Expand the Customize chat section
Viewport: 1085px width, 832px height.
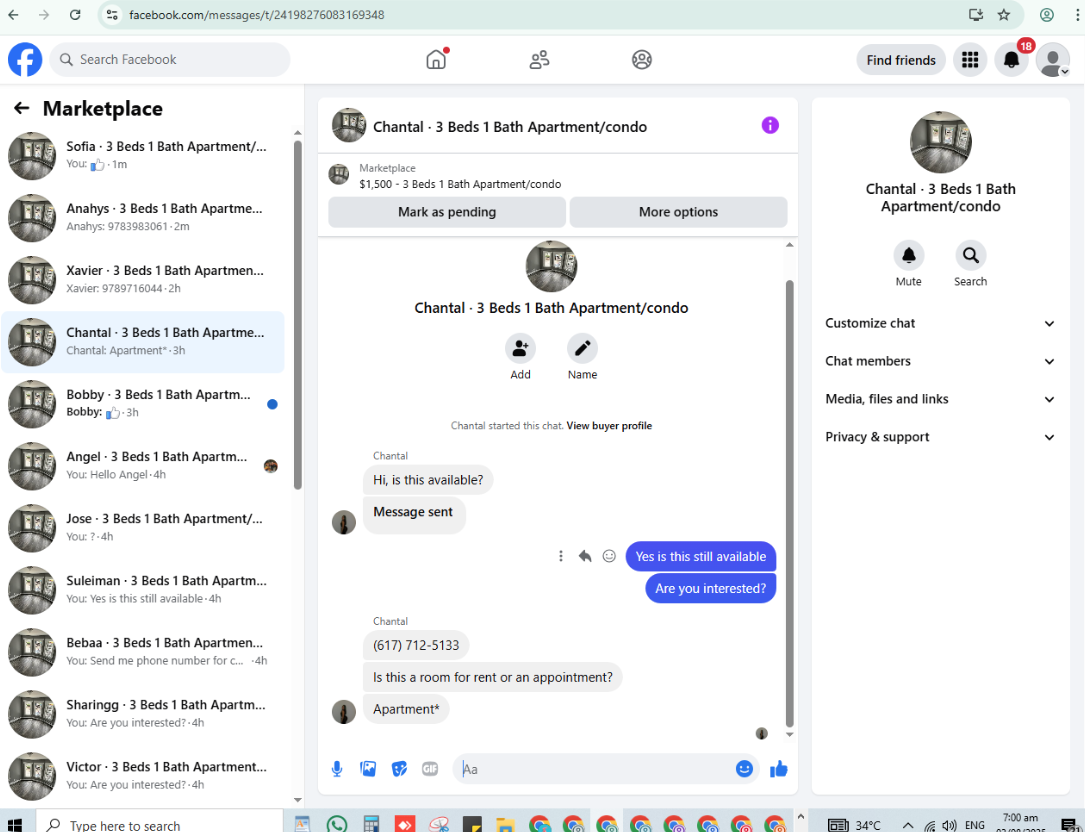940,323
